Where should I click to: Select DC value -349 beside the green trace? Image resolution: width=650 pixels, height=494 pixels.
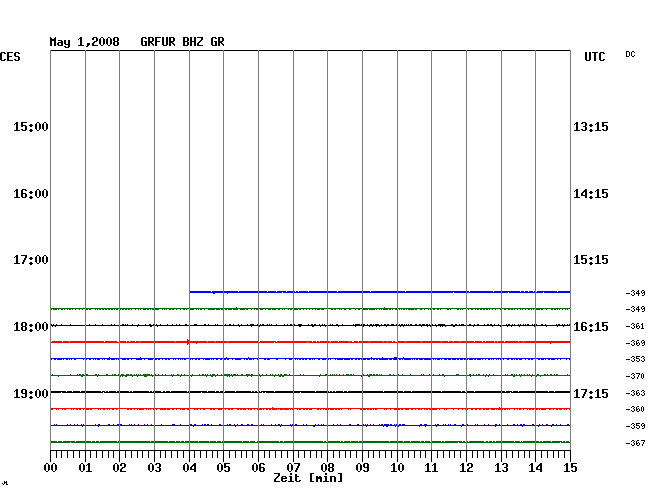(x=635, y=309)
